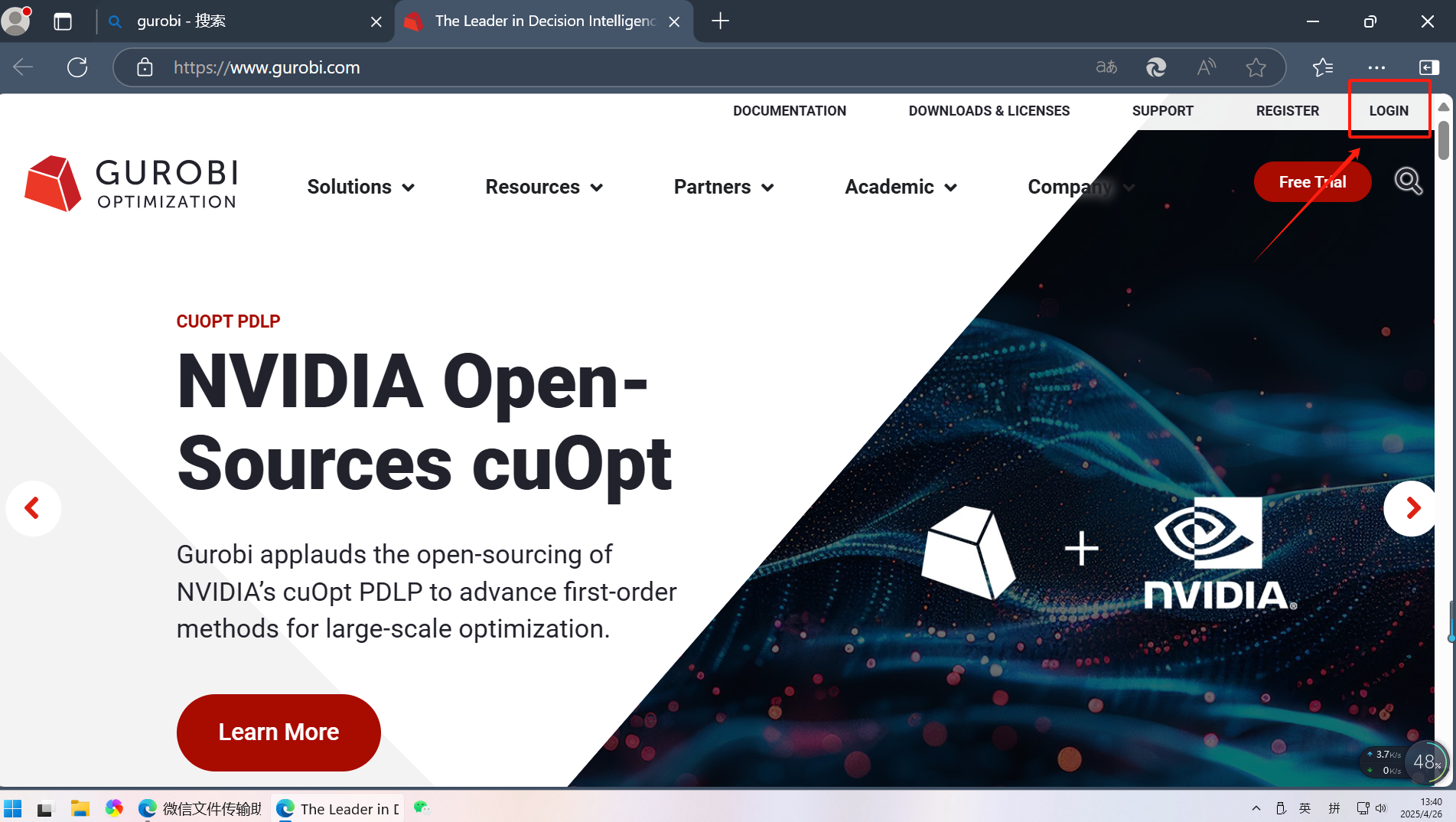Add this page to favorites via star icon

coord(1256,67)
